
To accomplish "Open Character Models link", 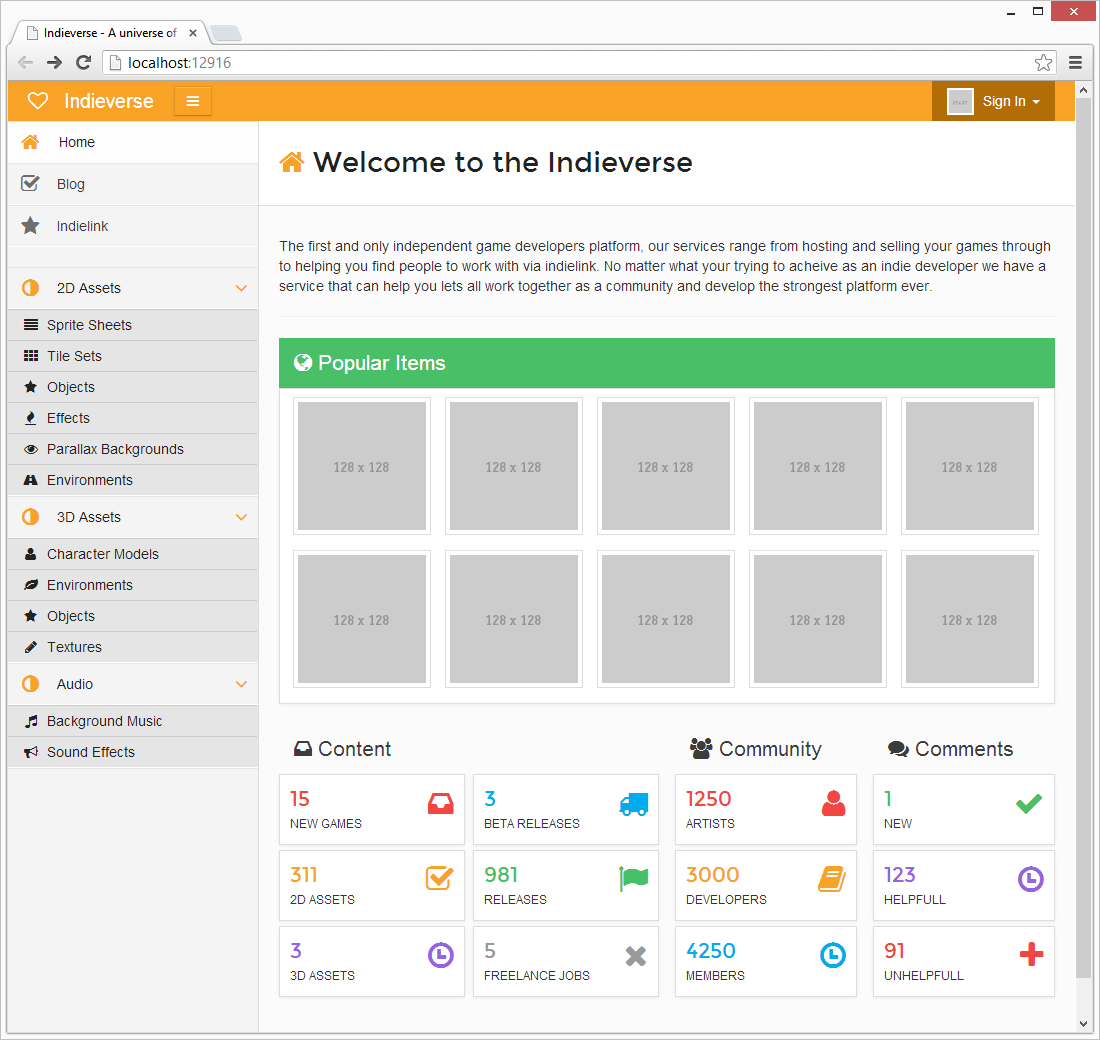I will click(133, 554).
